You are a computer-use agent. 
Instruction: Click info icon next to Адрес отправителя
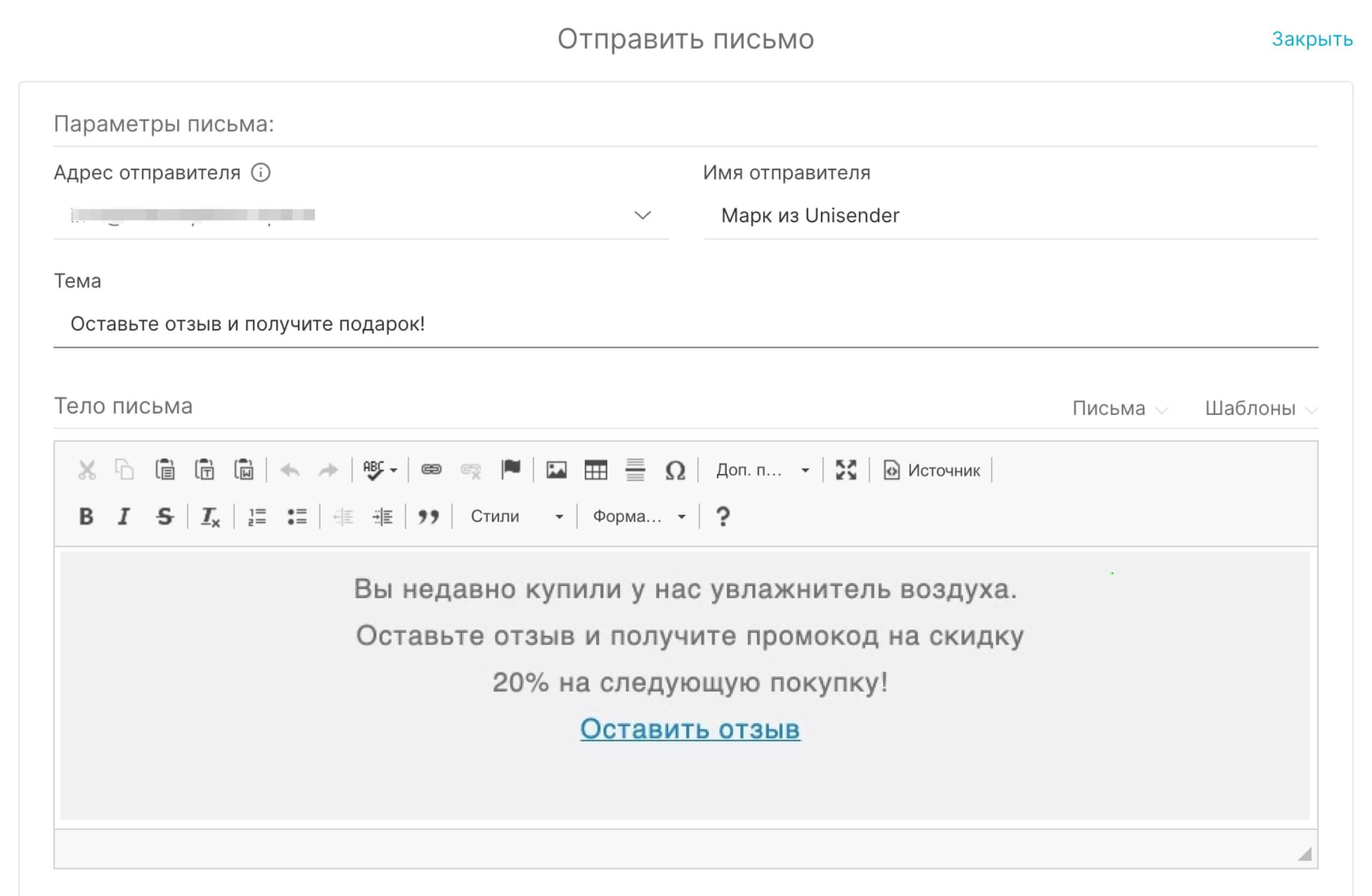(x=260, y=173)
